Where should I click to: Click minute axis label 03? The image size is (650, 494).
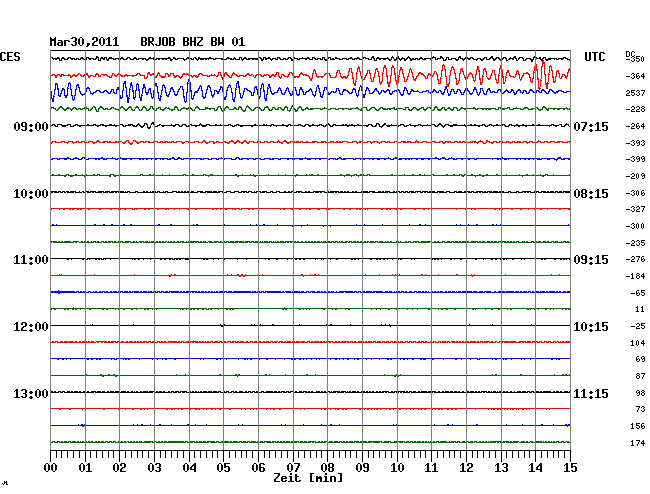pyautogui.click(x=154, y=468)
